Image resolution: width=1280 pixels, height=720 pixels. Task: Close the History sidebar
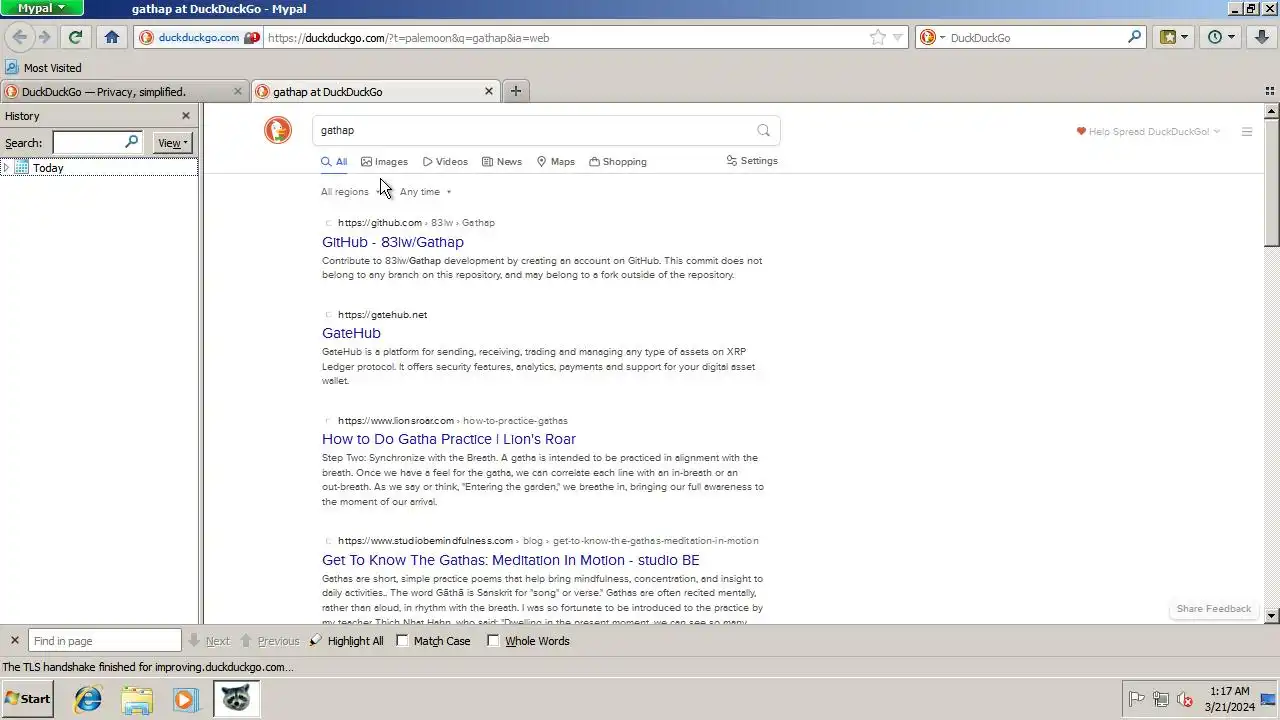[185, 116]
